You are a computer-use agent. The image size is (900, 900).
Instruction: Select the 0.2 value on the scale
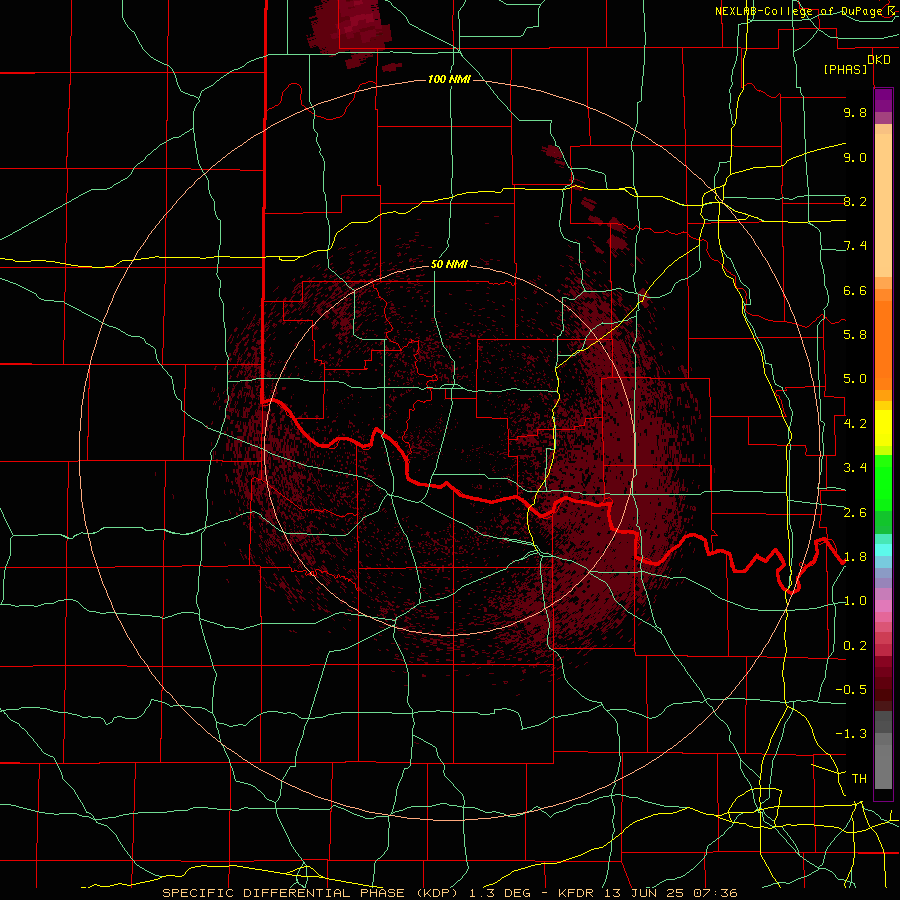point(855,646)
